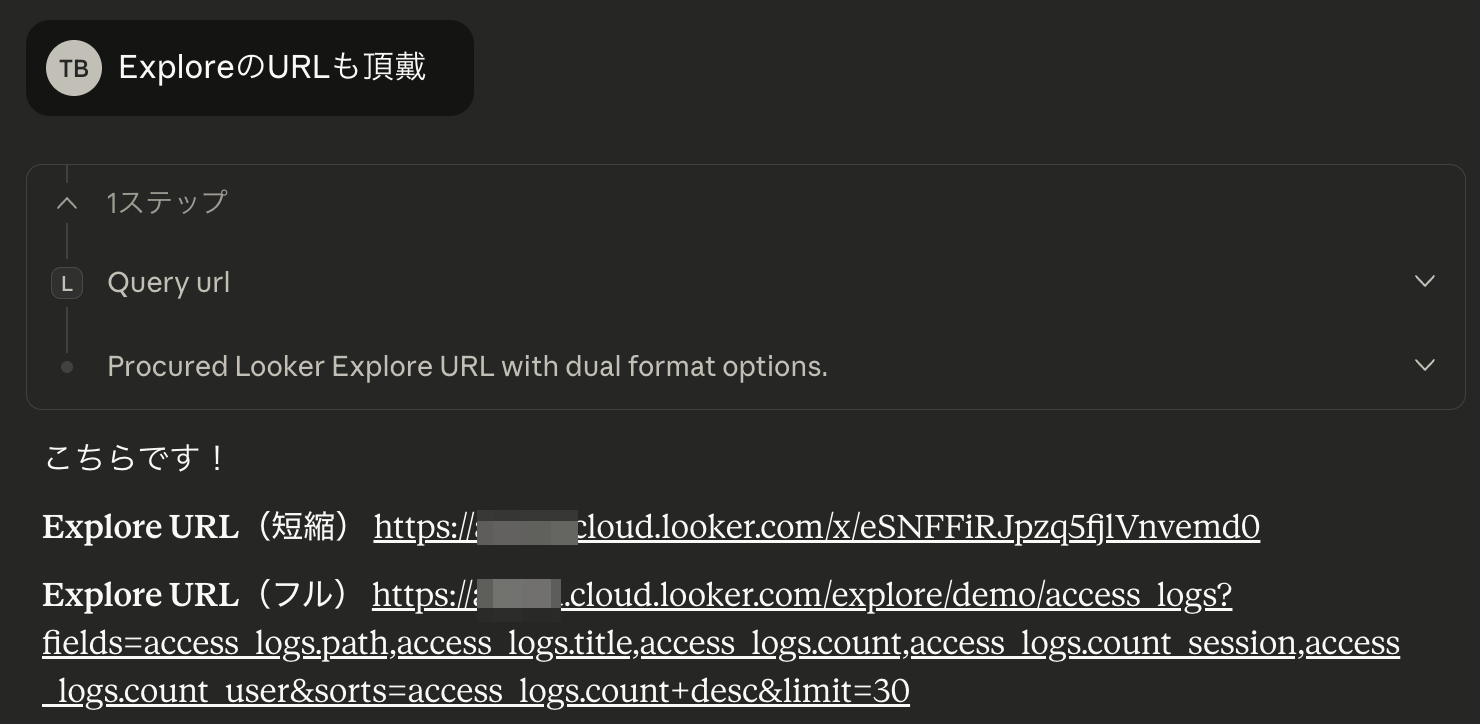Click the bullet dot beside Procured step
The width and height of the screenshot is (1480, 724).
click(67, 367)
